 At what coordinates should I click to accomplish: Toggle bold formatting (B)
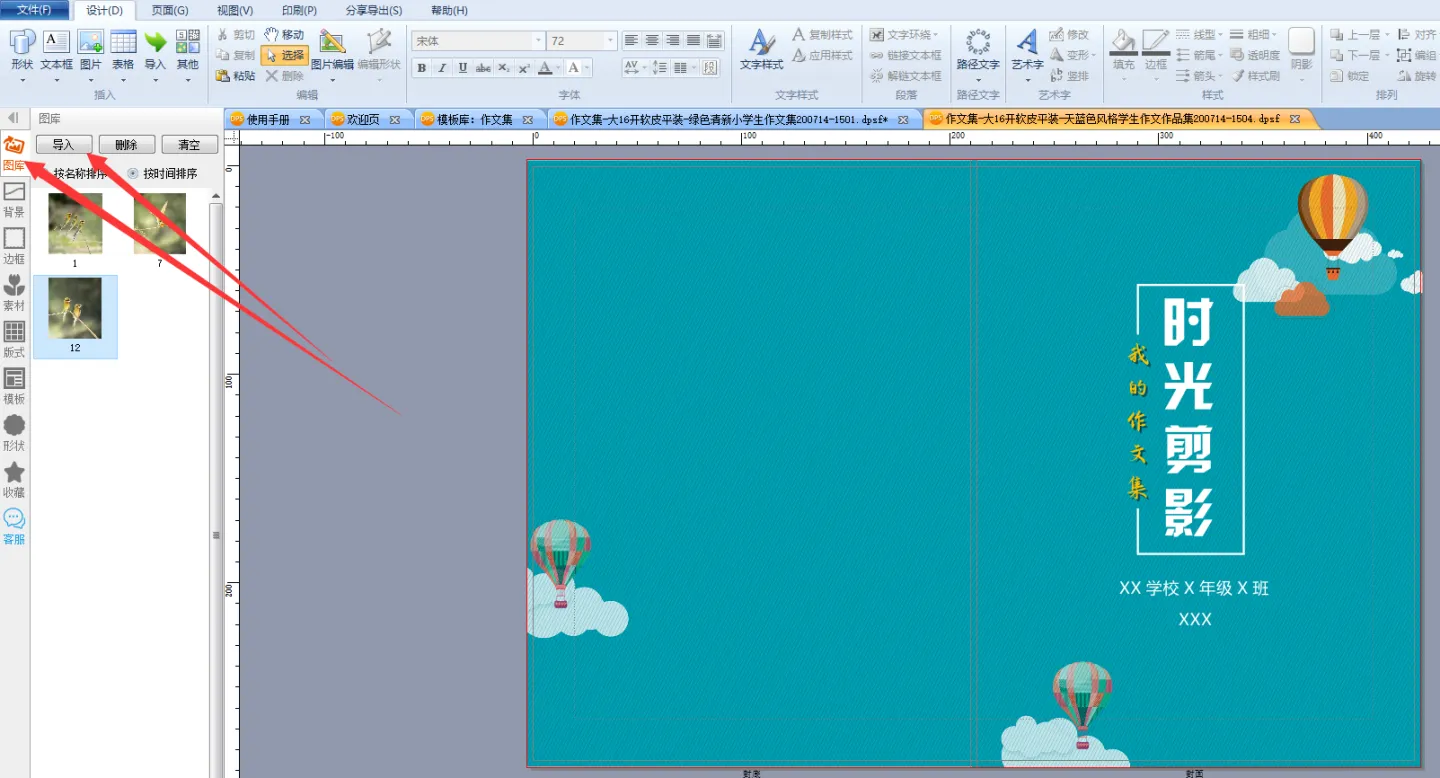click(x=421, y=68)
